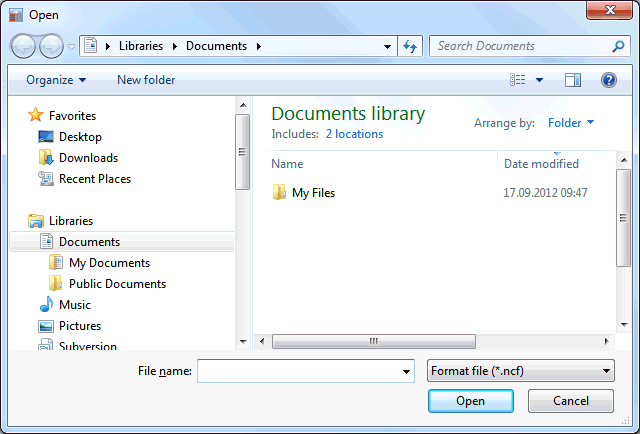The width and height of the screenshot is (640, 434).
Task: Select Pictures library in tree
Action: [80, 326]
